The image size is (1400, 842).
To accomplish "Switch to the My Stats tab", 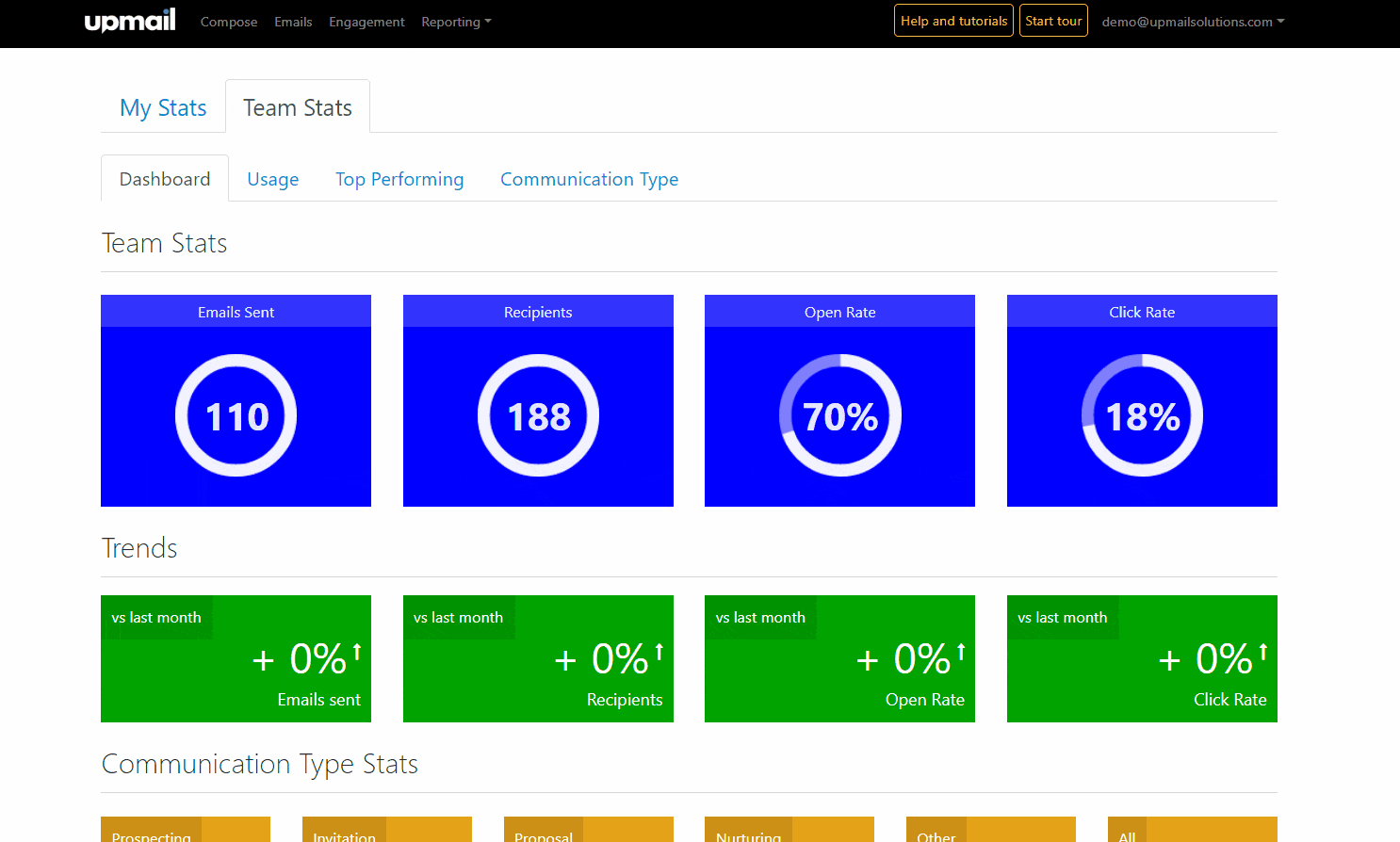I will (163, 107).
